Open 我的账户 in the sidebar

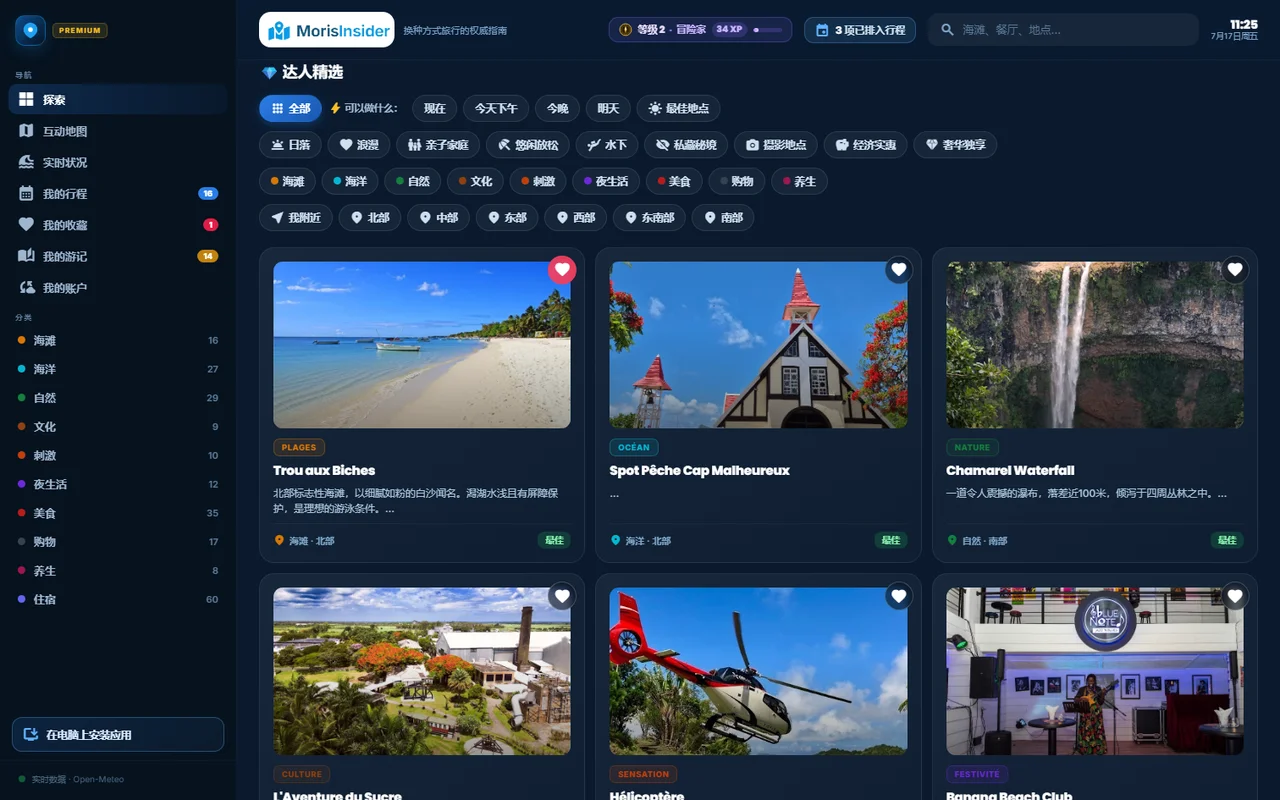click(x=118, y=288)
